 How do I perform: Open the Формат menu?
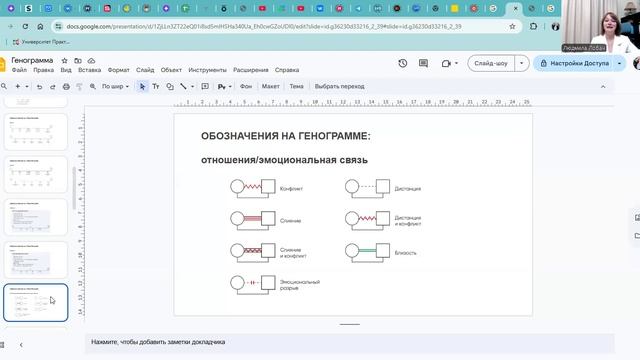[118, 70]
